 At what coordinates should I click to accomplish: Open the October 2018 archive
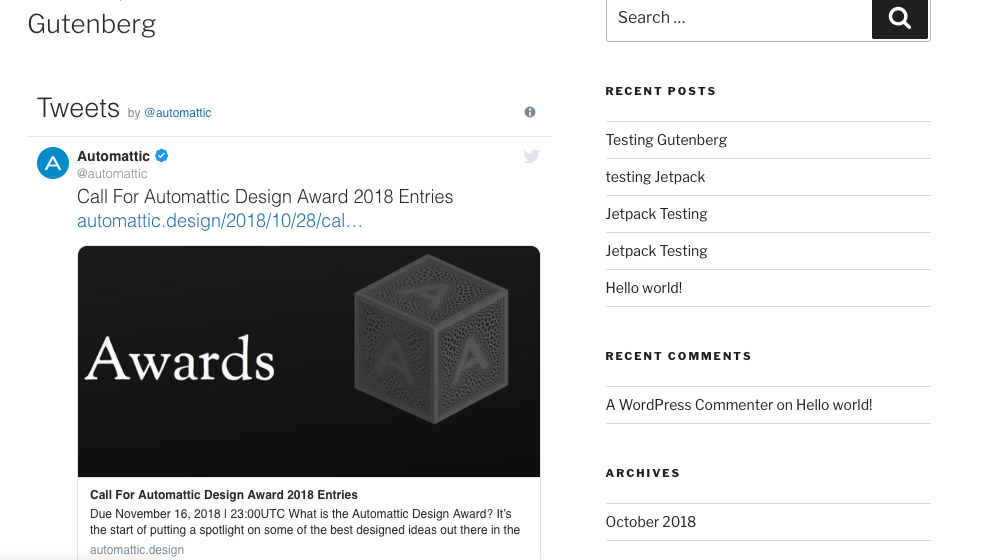651,522
